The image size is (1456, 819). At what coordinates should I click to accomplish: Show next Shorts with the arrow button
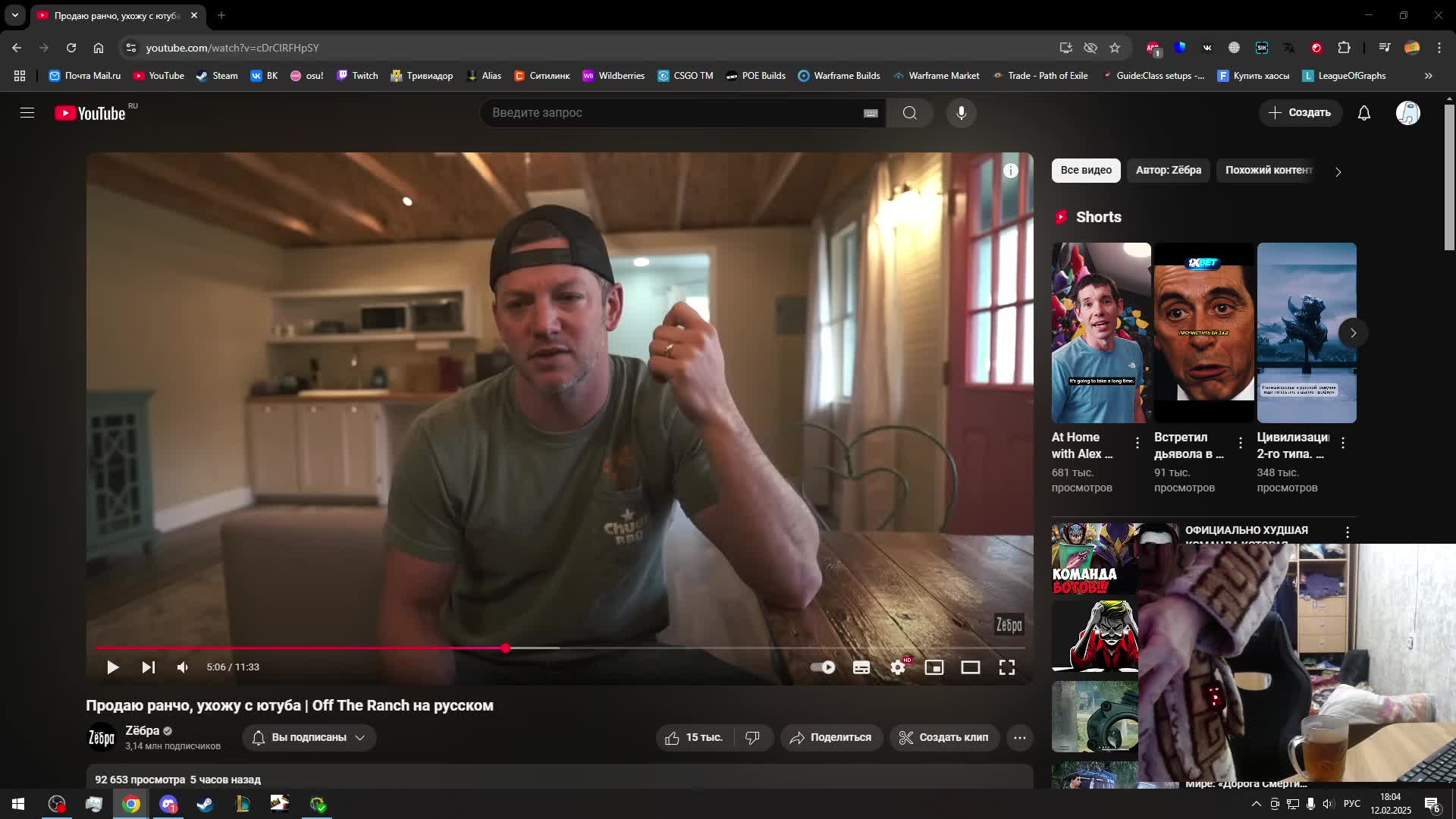pyautogui.click(x=1353, y=333)
